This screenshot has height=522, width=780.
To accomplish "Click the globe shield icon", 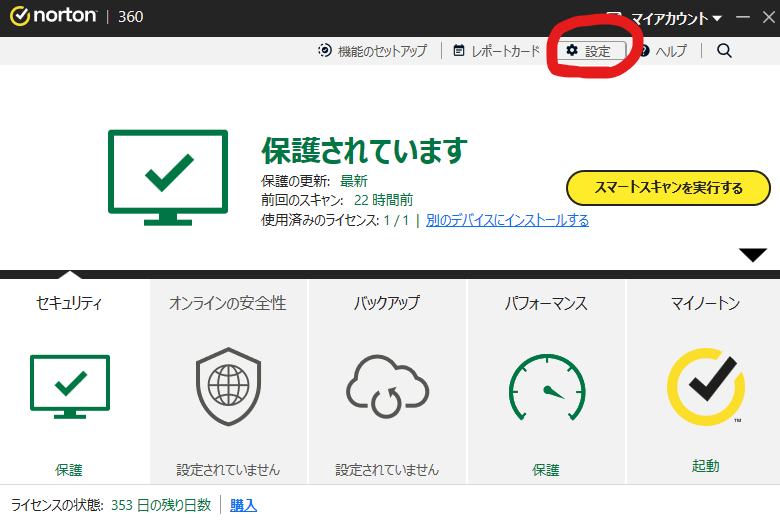I will [x=228, y=387].
